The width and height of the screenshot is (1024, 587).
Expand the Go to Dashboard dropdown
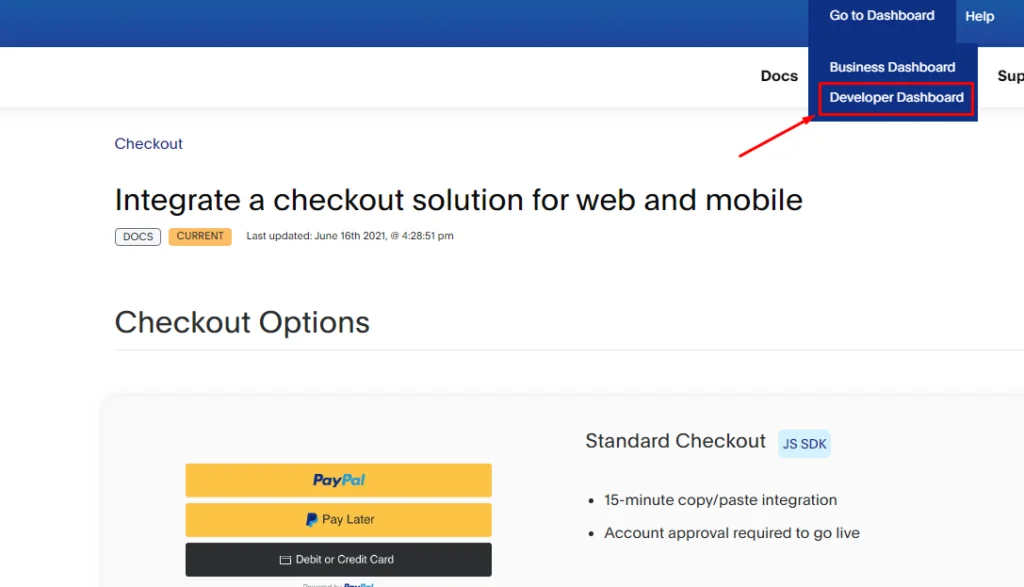(882, 16)
